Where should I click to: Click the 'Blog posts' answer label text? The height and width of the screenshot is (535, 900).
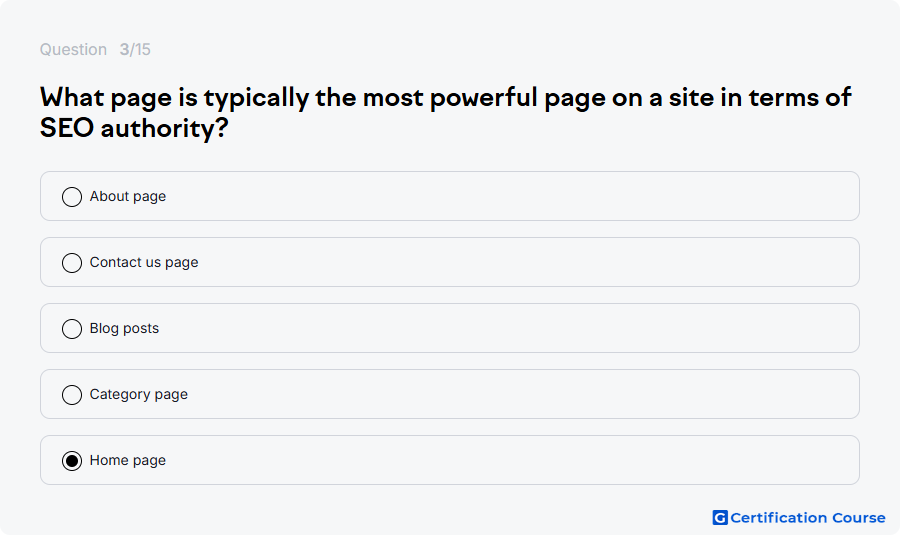[124, 328]
